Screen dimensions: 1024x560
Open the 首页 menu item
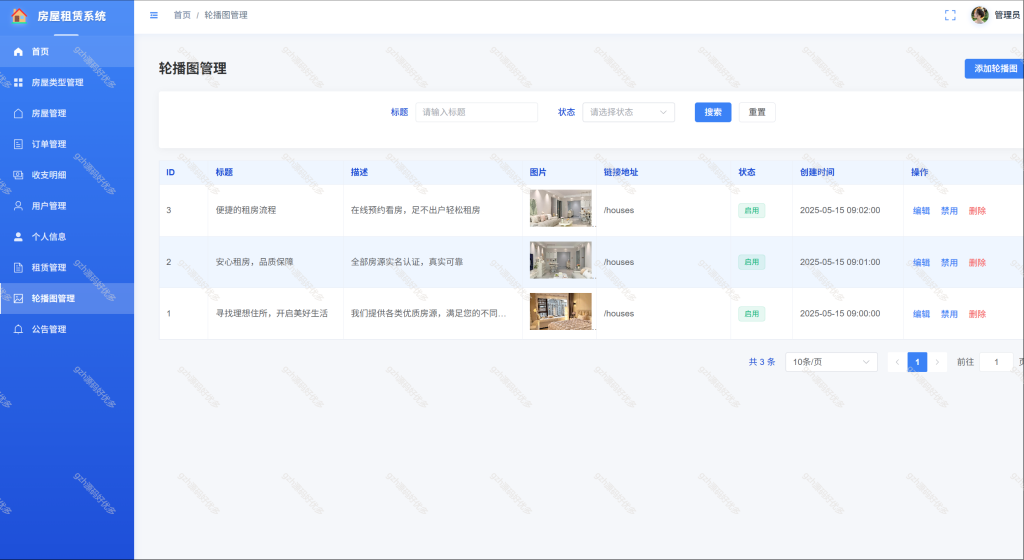67,52
